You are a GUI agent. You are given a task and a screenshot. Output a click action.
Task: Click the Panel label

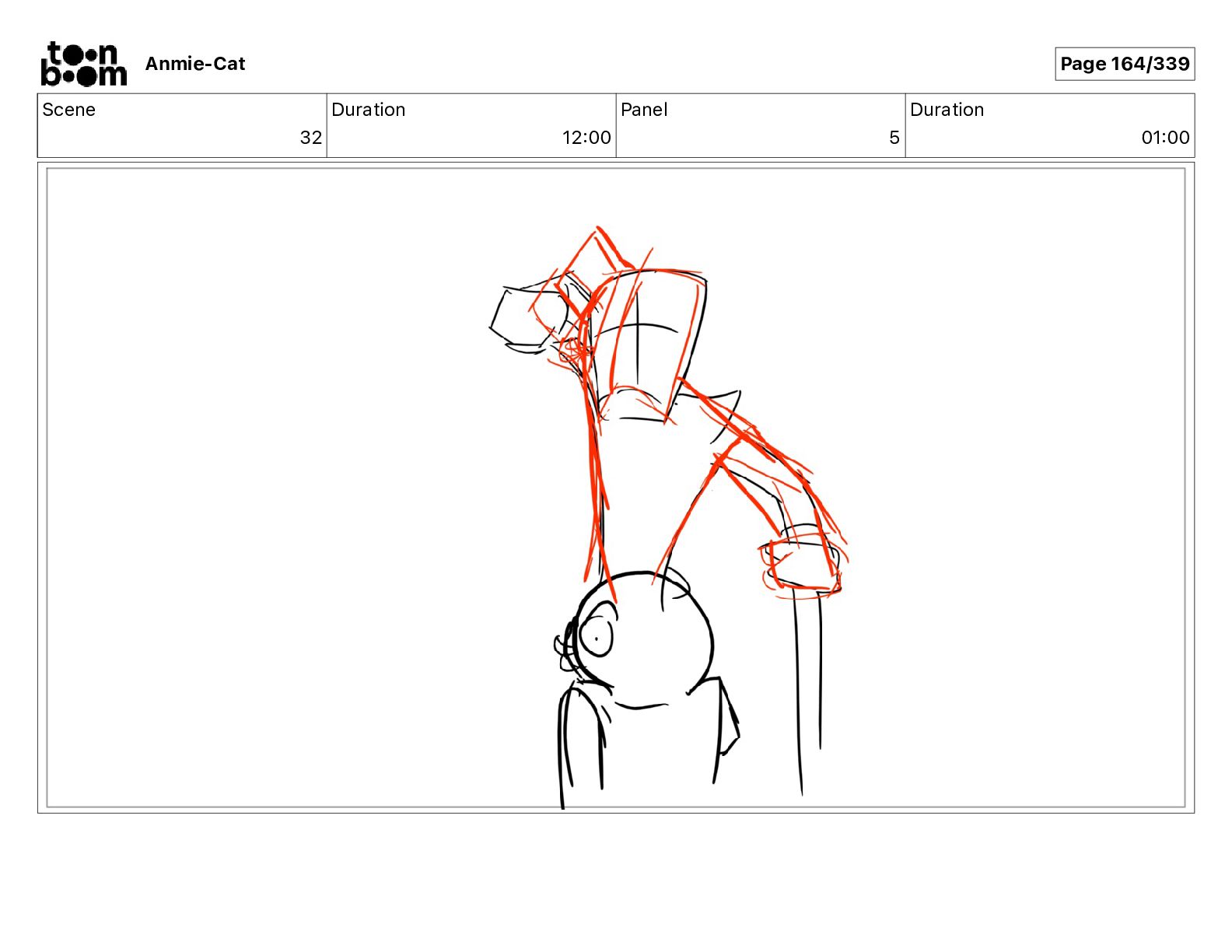tap(644, 110)
